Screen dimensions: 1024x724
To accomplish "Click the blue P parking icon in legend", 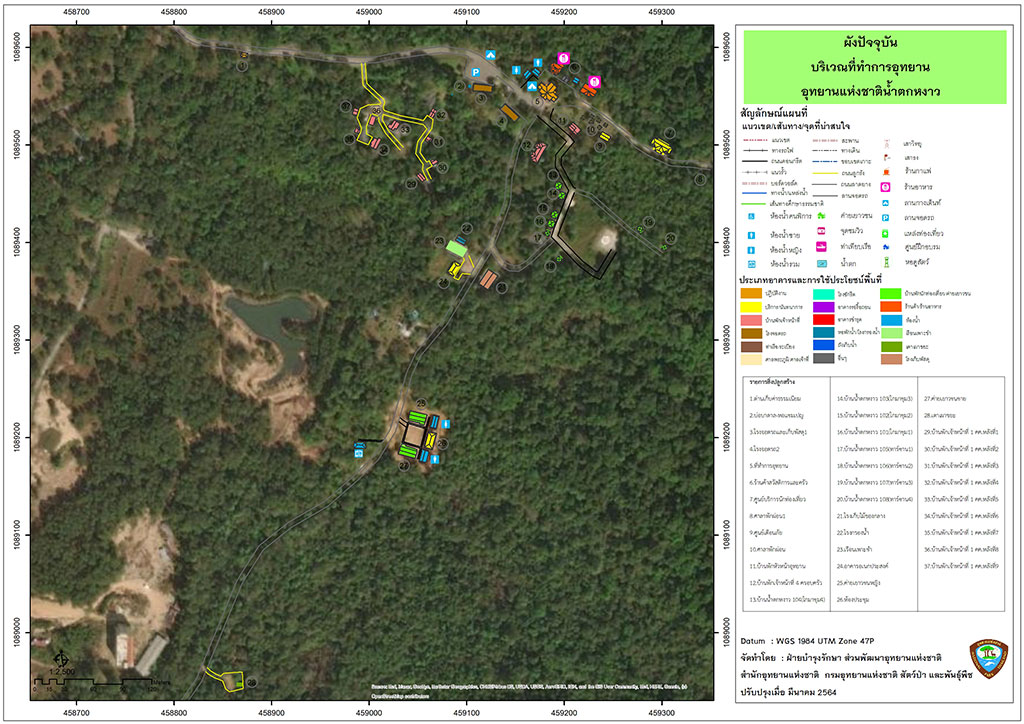I will pos(886,217).
